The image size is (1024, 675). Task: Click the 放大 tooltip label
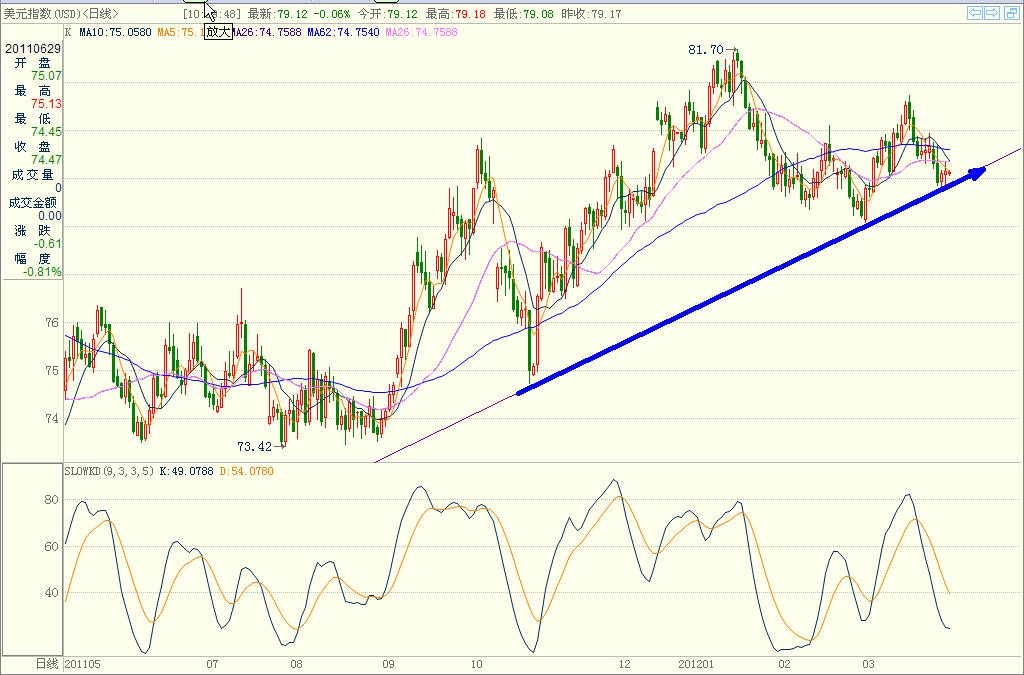(218, 31)
